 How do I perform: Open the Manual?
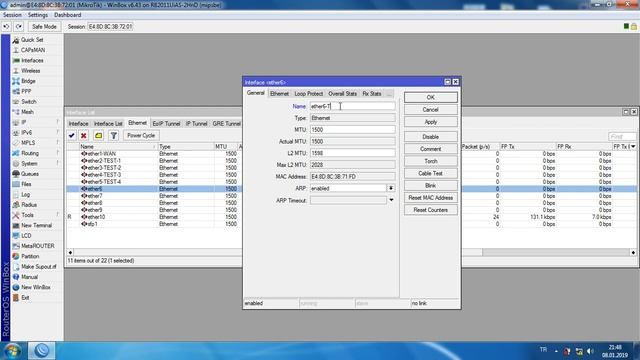29,277
